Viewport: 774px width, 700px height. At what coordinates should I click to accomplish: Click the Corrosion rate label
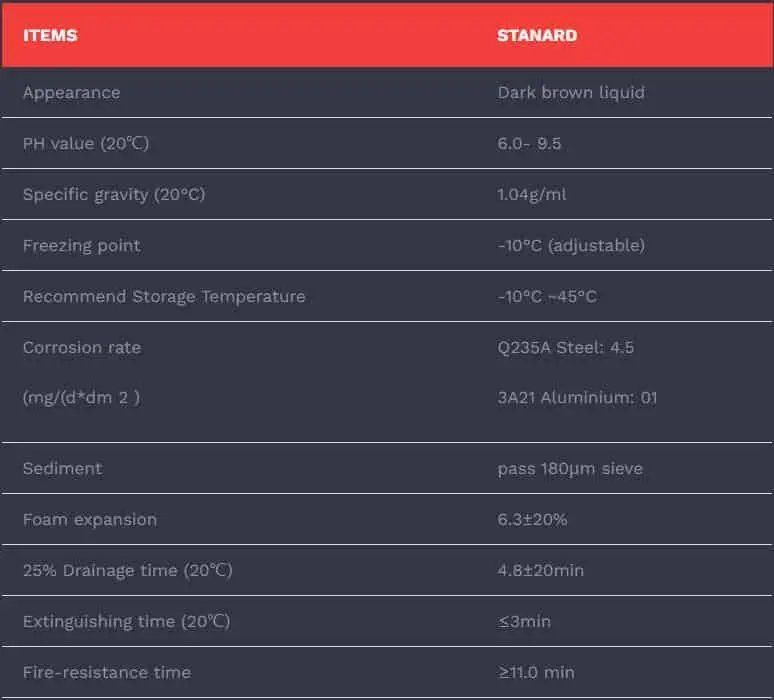point(82,347)
